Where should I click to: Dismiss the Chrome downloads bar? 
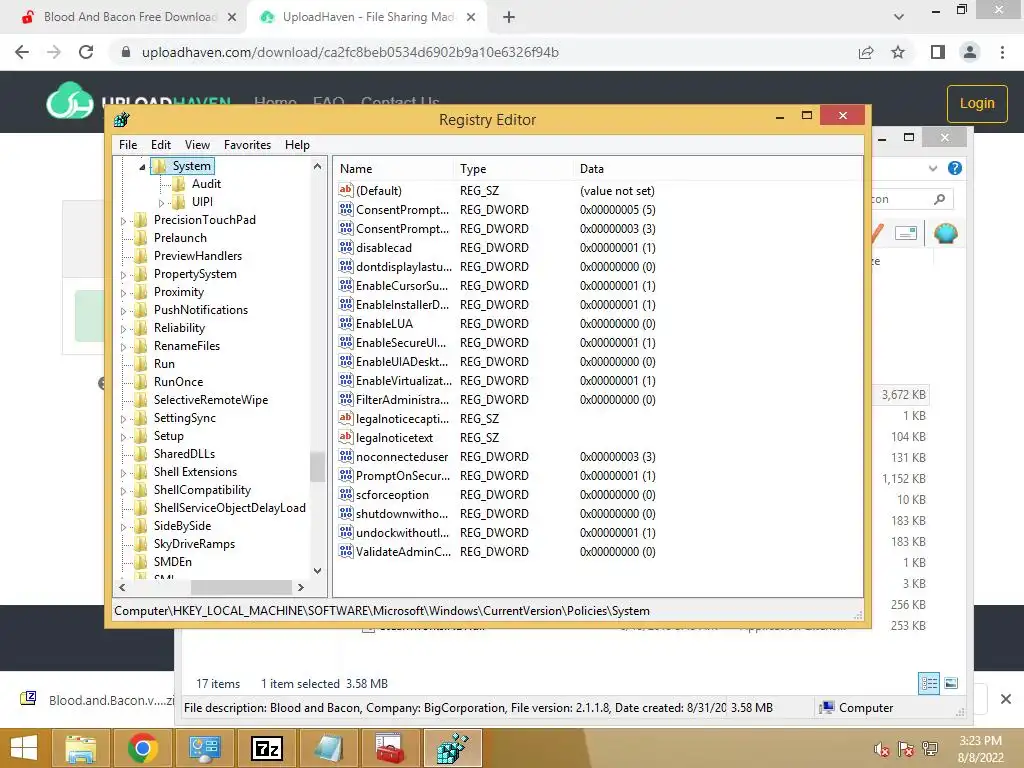click(x=1006, y=699)
